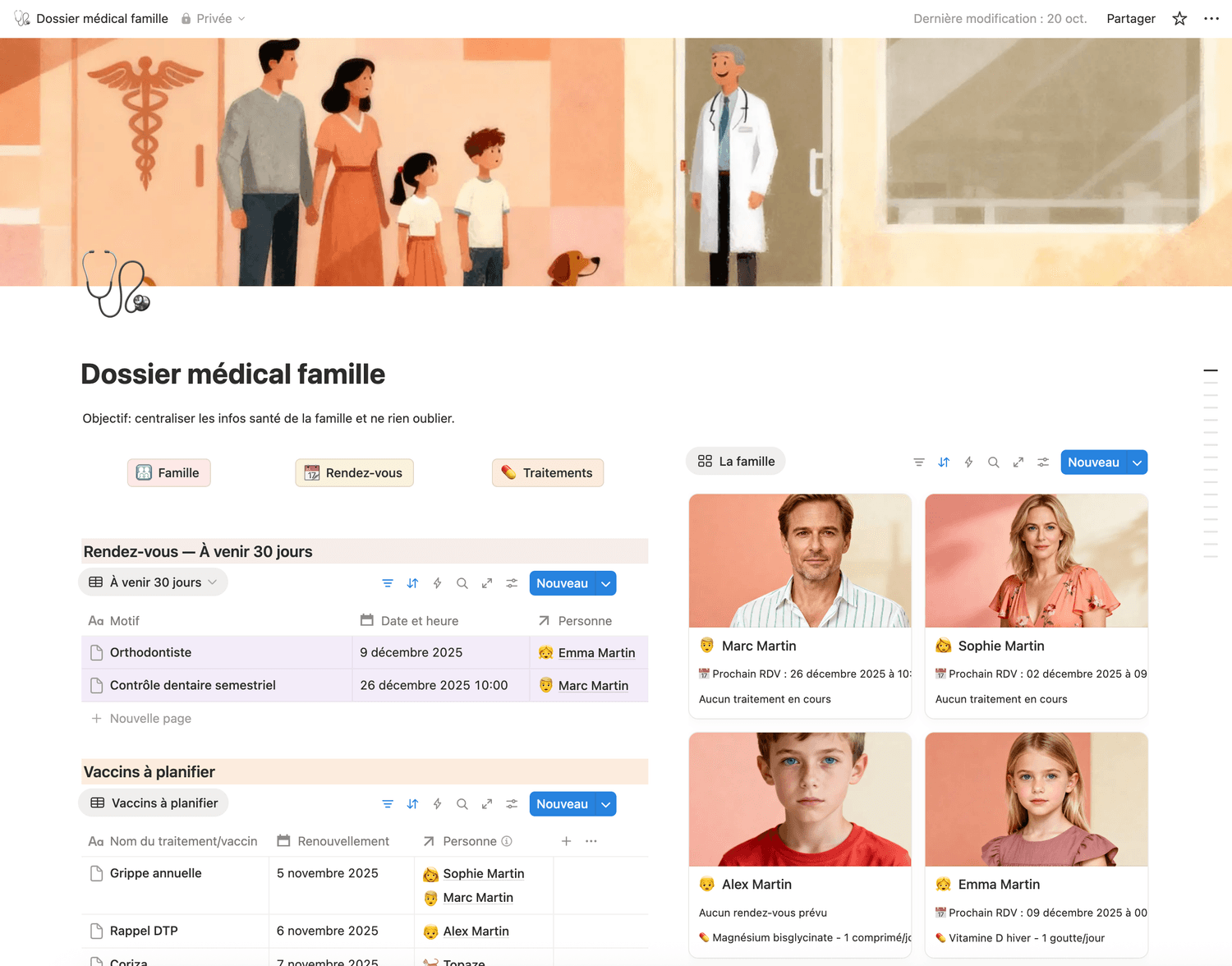The width and height of the screenshot is (1232, 966).
Task: Open the page options three-dot menu
Action: click(x=1211, y=18)
